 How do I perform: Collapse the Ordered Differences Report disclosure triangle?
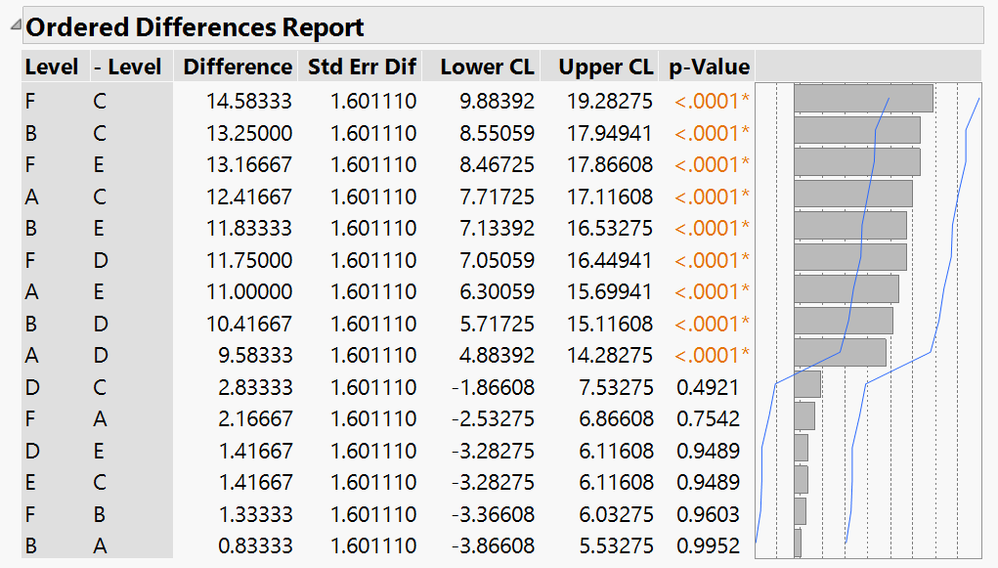pos(15,25)
